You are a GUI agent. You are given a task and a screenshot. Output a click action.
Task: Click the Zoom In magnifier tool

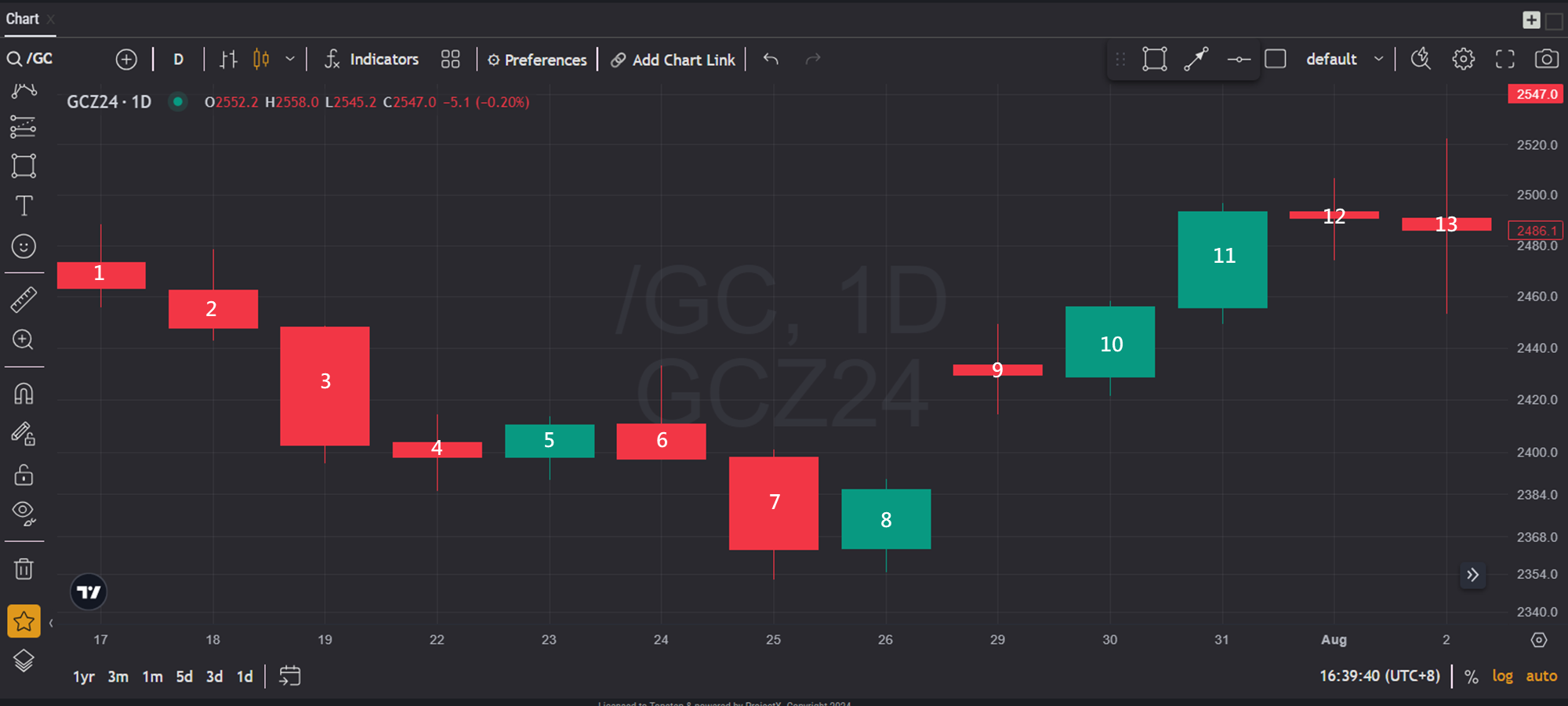[x=24, y=340]
